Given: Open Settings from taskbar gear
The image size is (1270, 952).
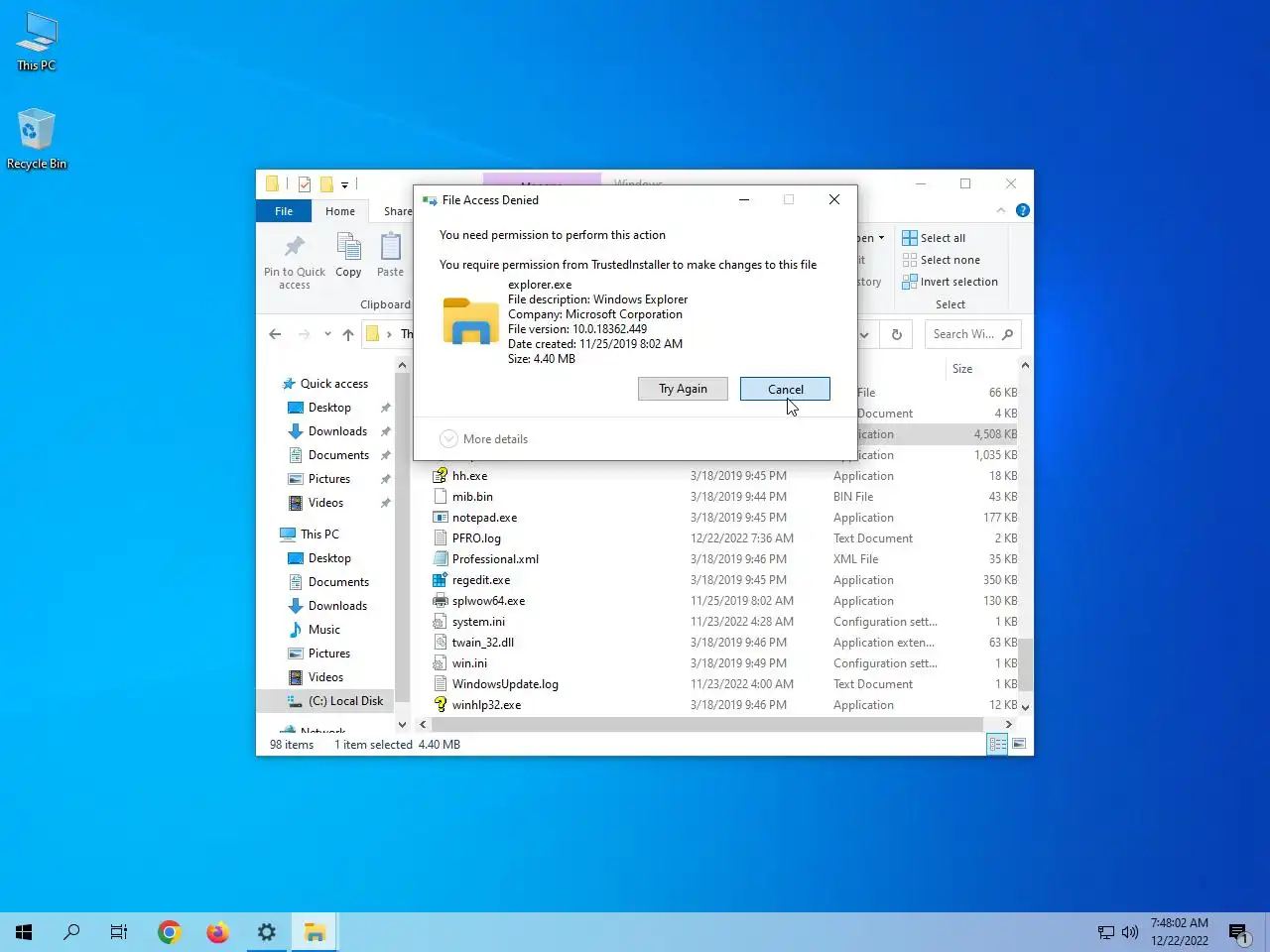Looking at the screenshot, I should (267, 932).
